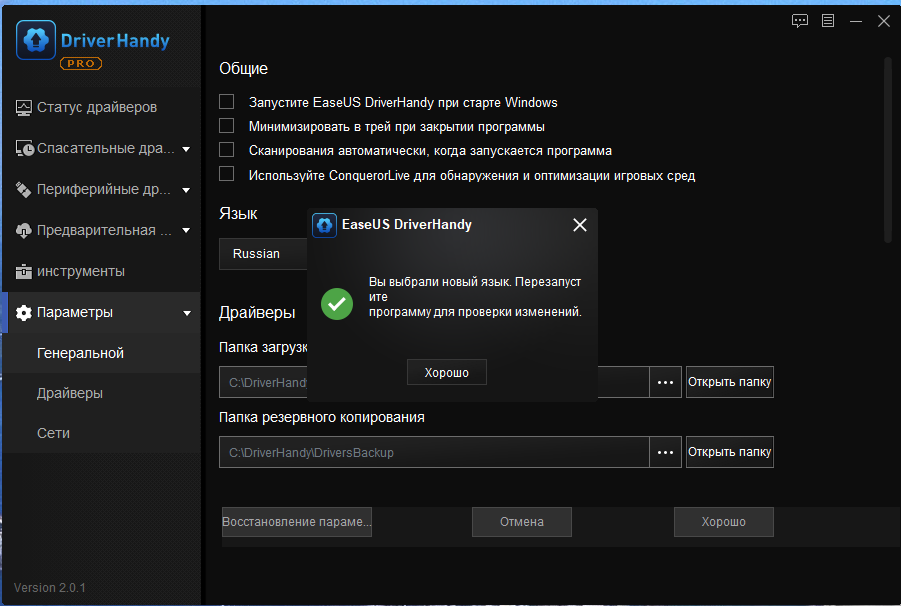Click the driver status monitor icon

(24, 108)
